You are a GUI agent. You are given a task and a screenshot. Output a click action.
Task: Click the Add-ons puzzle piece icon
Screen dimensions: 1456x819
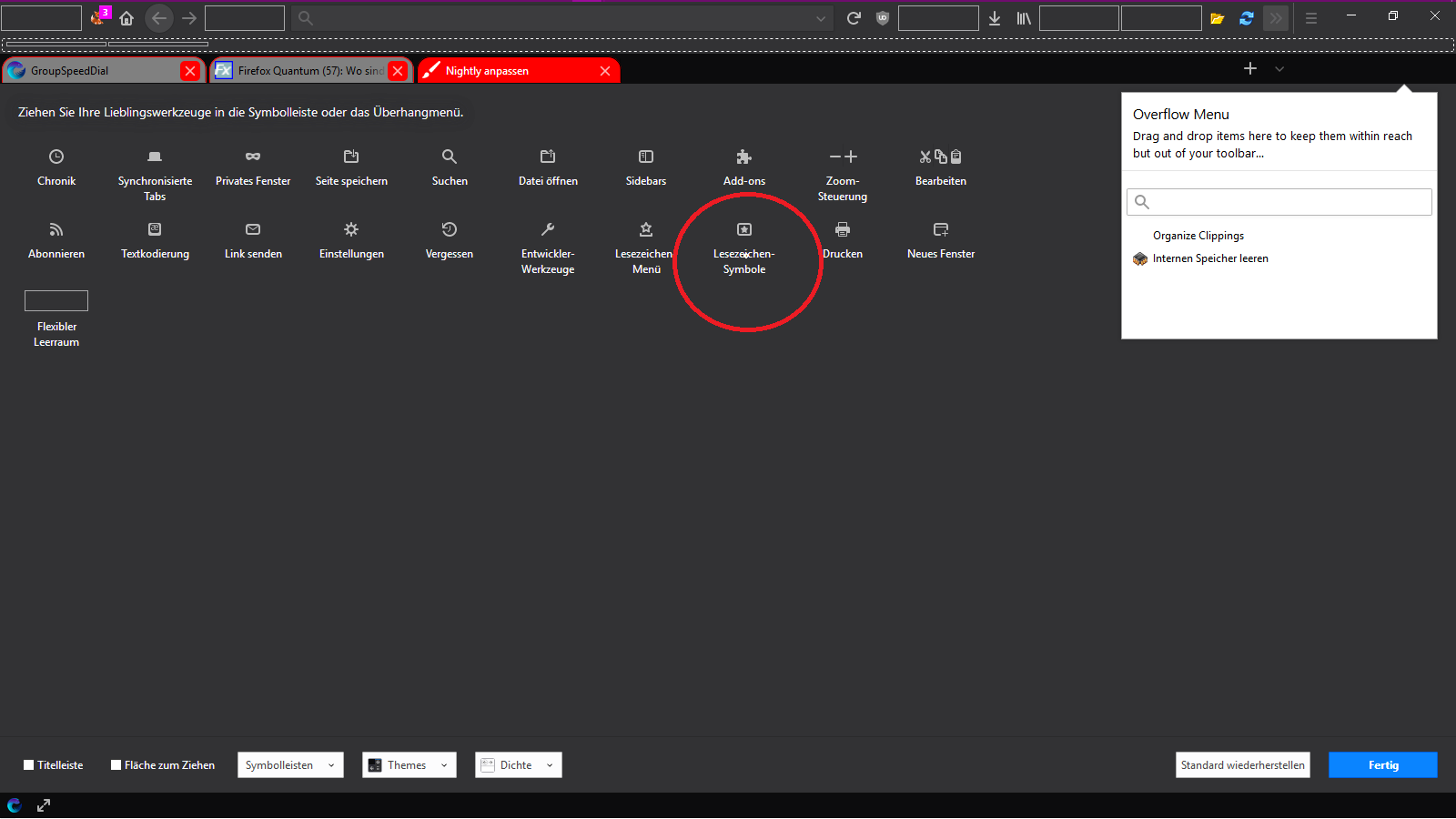tap(743, 157)
